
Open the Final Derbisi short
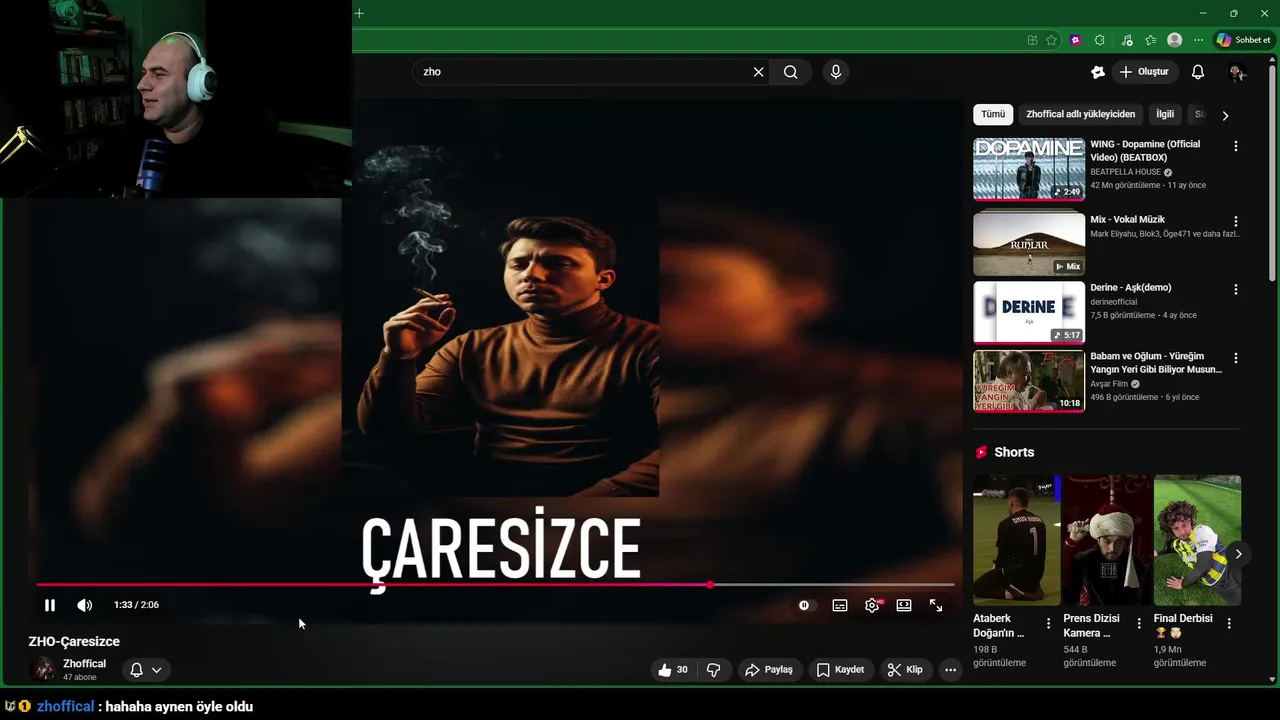click(x=1197, y=540)
